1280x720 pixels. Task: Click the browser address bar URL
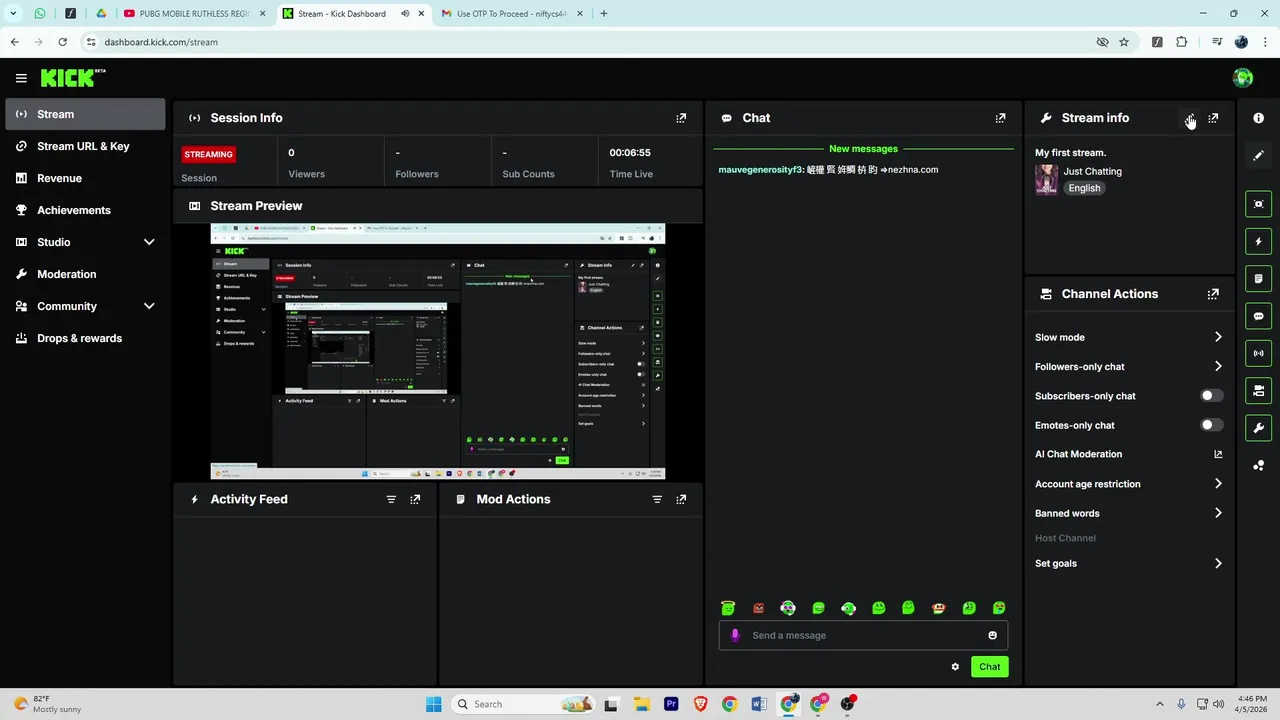(161, 42)
